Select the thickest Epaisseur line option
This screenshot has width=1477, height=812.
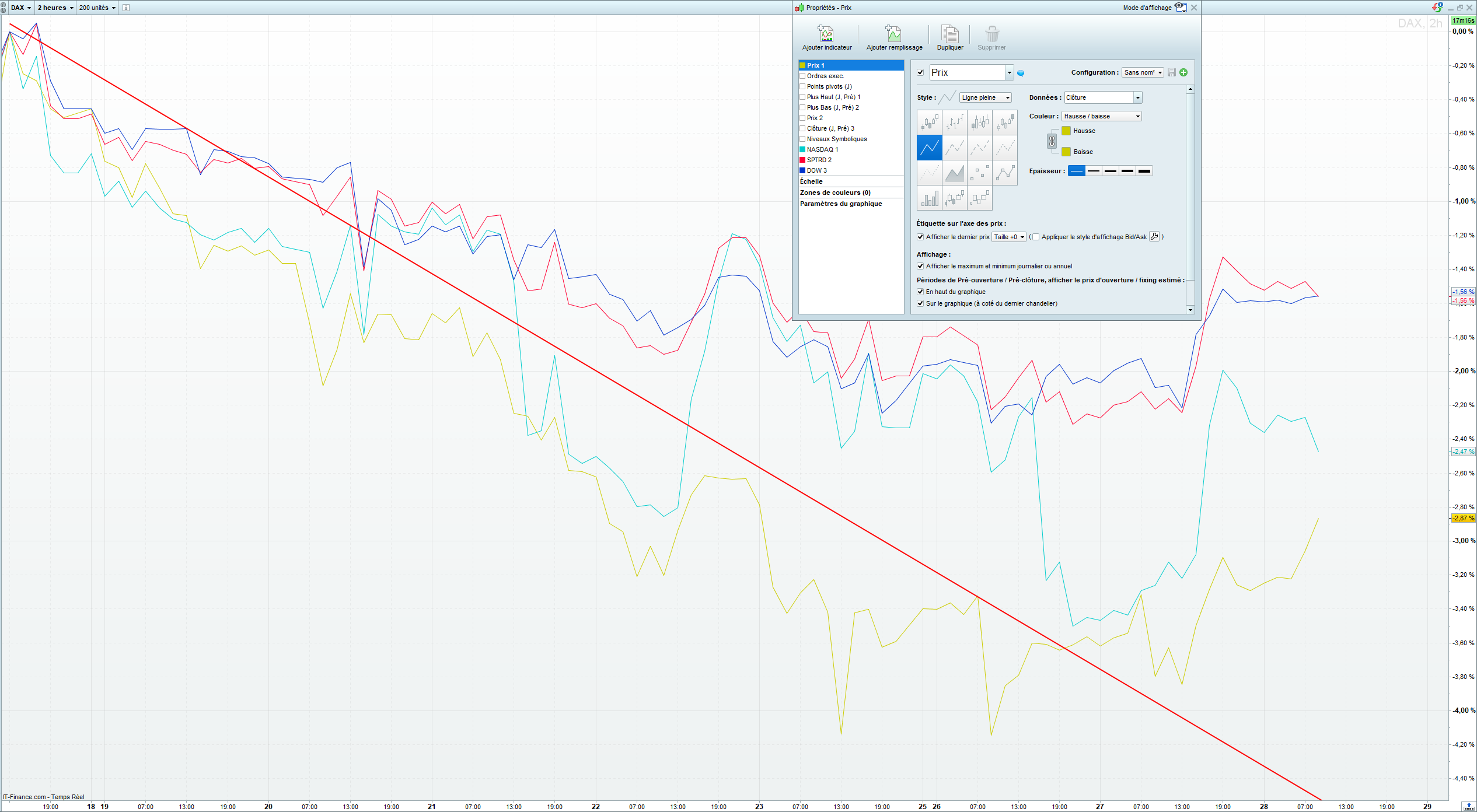(1144, 171)
